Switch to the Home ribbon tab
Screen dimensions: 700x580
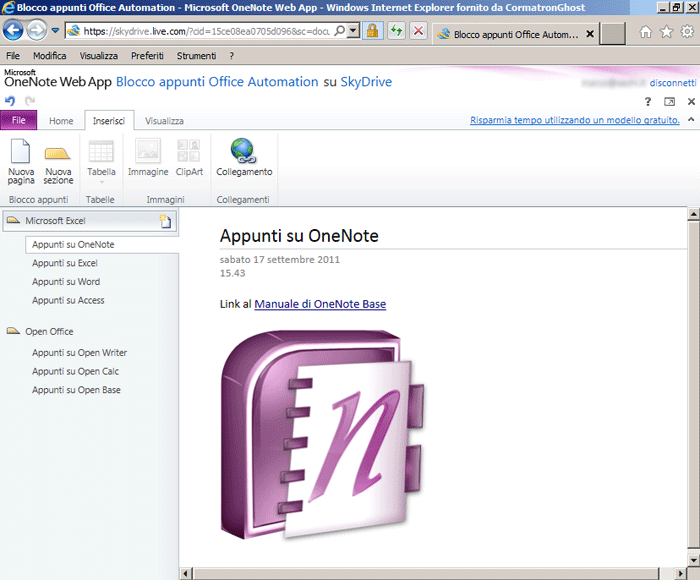tap(61, 121)
